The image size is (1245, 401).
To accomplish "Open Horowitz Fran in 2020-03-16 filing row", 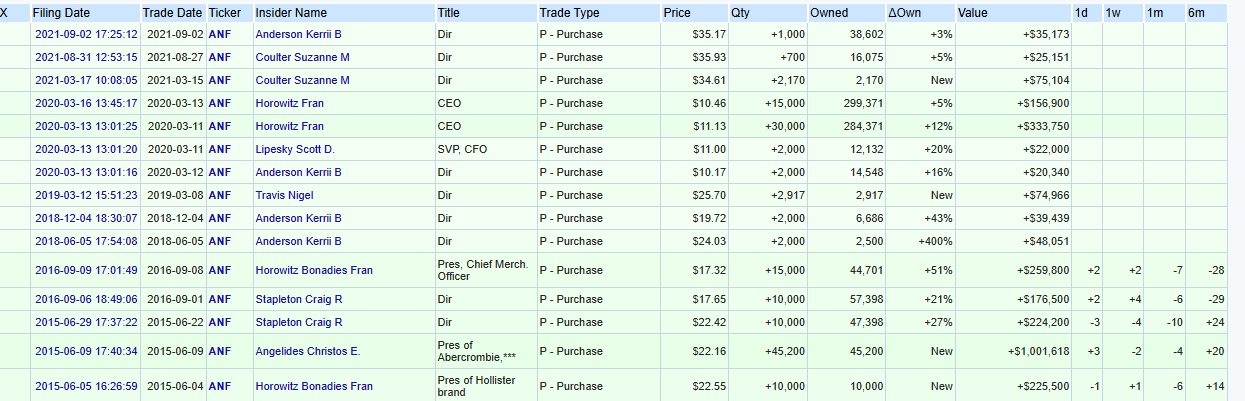I will 290,103.
